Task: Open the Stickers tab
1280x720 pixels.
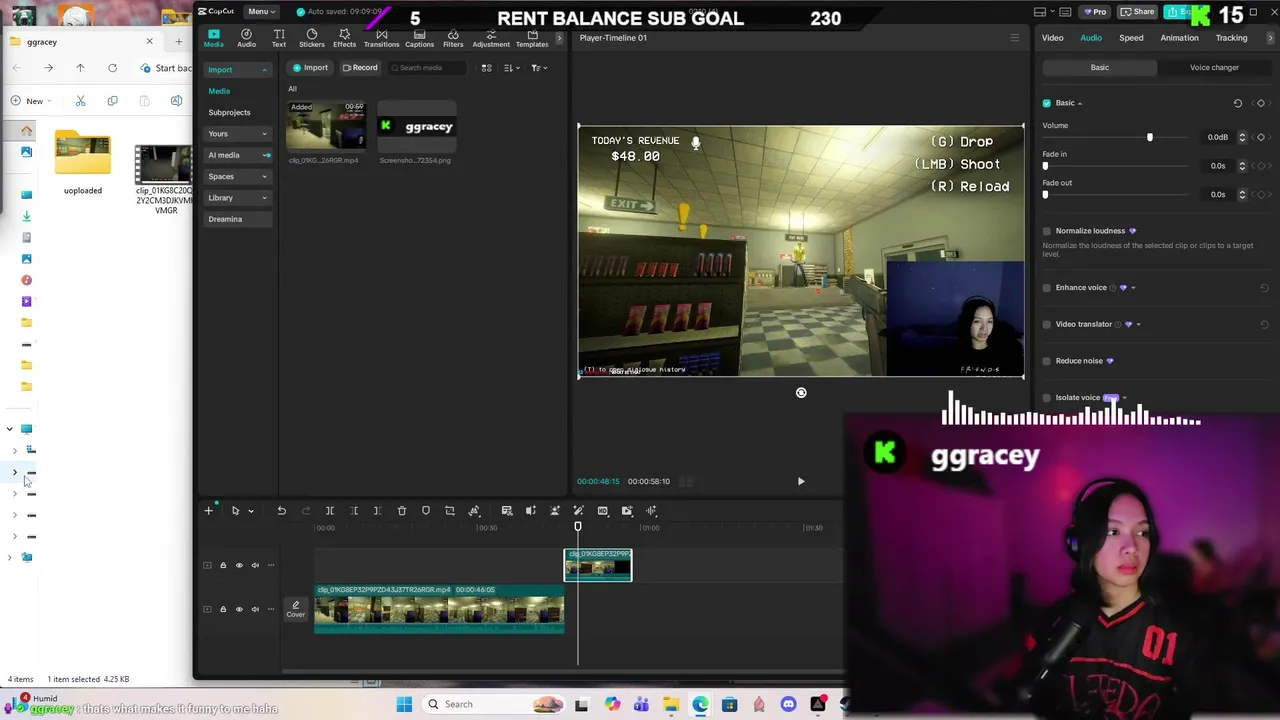Action: pos(312,38)
